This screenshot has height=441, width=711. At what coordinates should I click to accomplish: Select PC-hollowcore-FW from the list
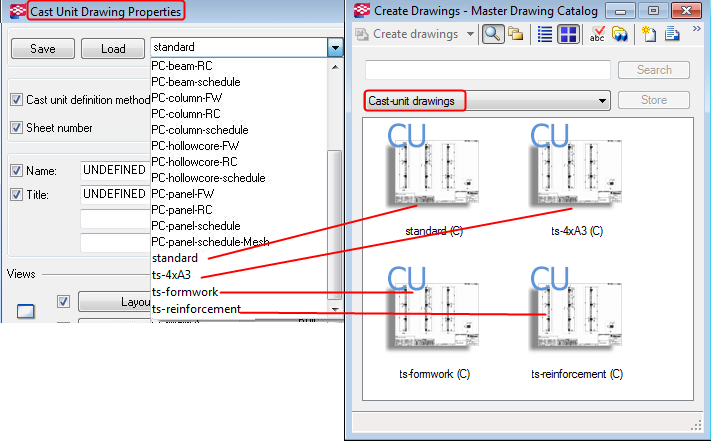(x=195, y=146)
